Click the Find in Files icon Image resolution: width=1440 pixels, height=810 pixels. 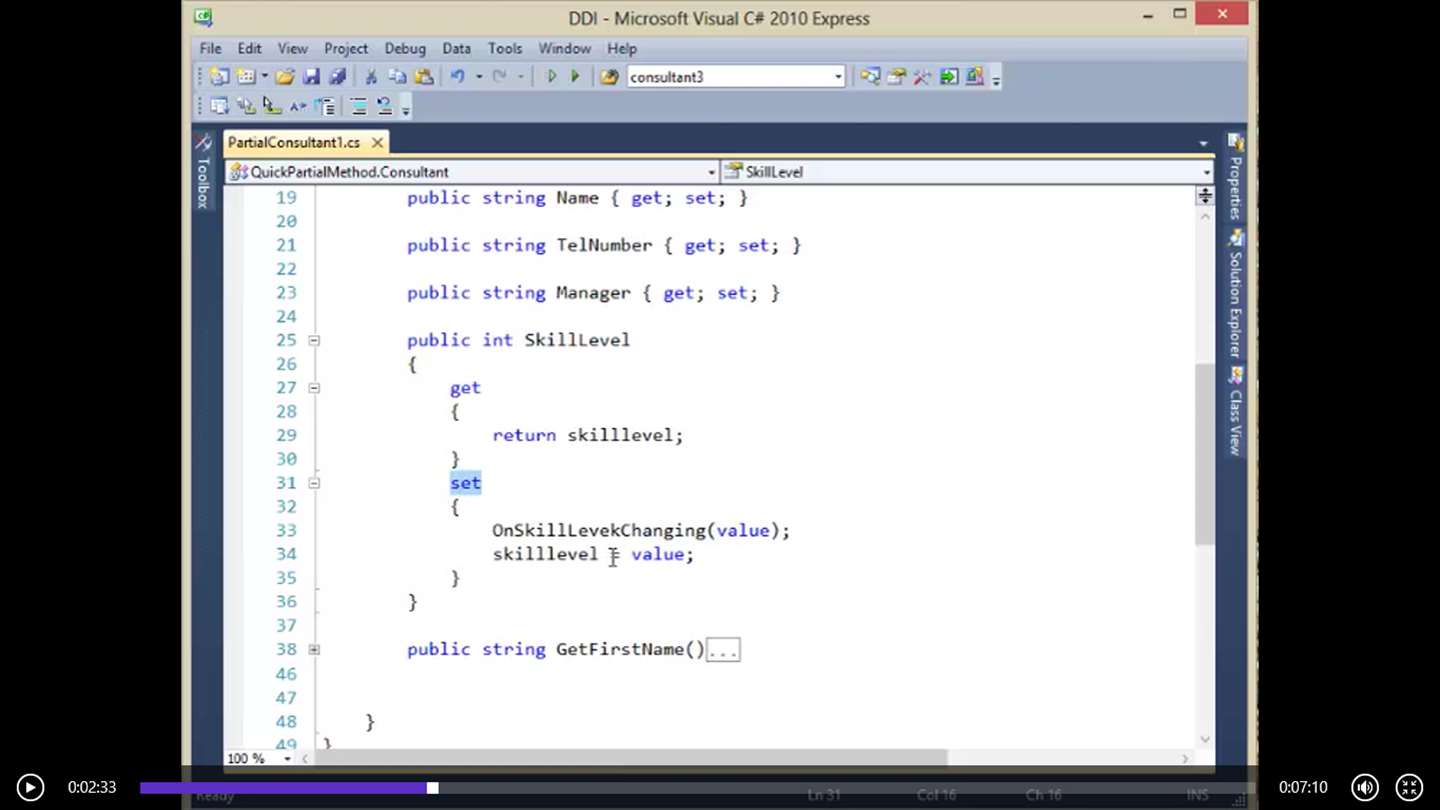[x=609, y=77]
